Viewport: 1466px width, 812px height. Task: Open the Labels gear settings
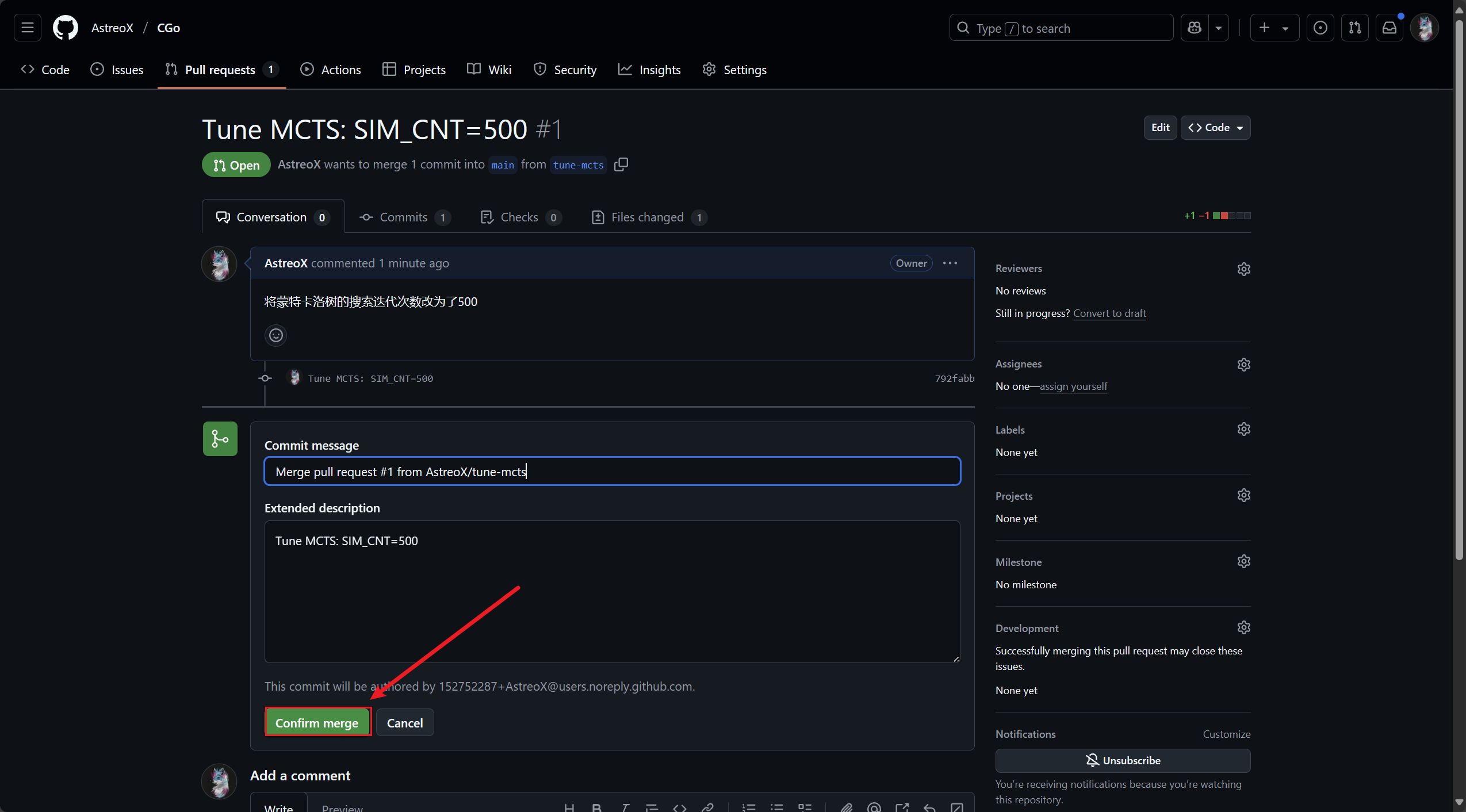1243,429
